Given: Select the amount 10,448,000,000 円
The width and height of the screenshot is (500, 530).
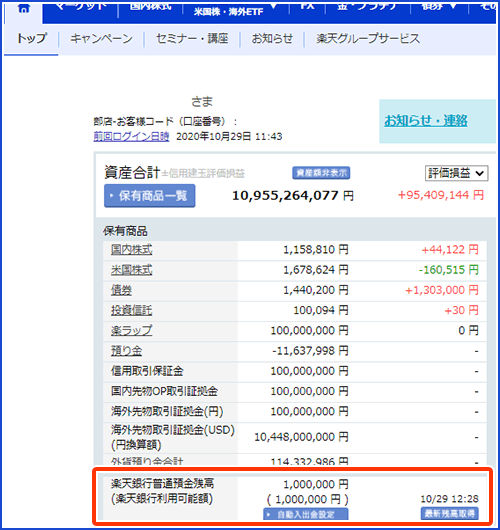Looking at the screenshot, I should tap(301, 437).
